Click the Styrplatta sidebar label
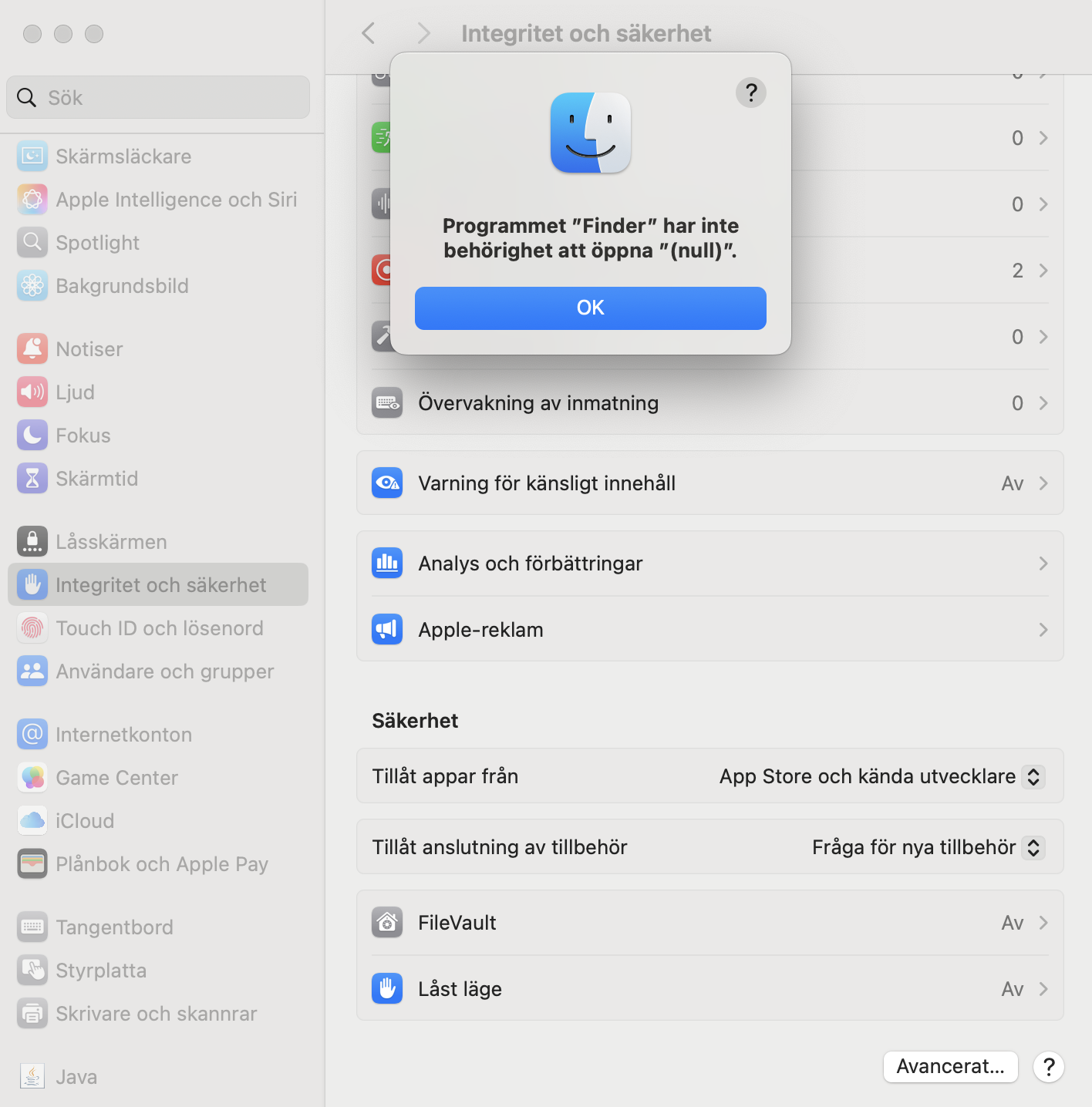 pyautogui.click(x=101, y=971)
